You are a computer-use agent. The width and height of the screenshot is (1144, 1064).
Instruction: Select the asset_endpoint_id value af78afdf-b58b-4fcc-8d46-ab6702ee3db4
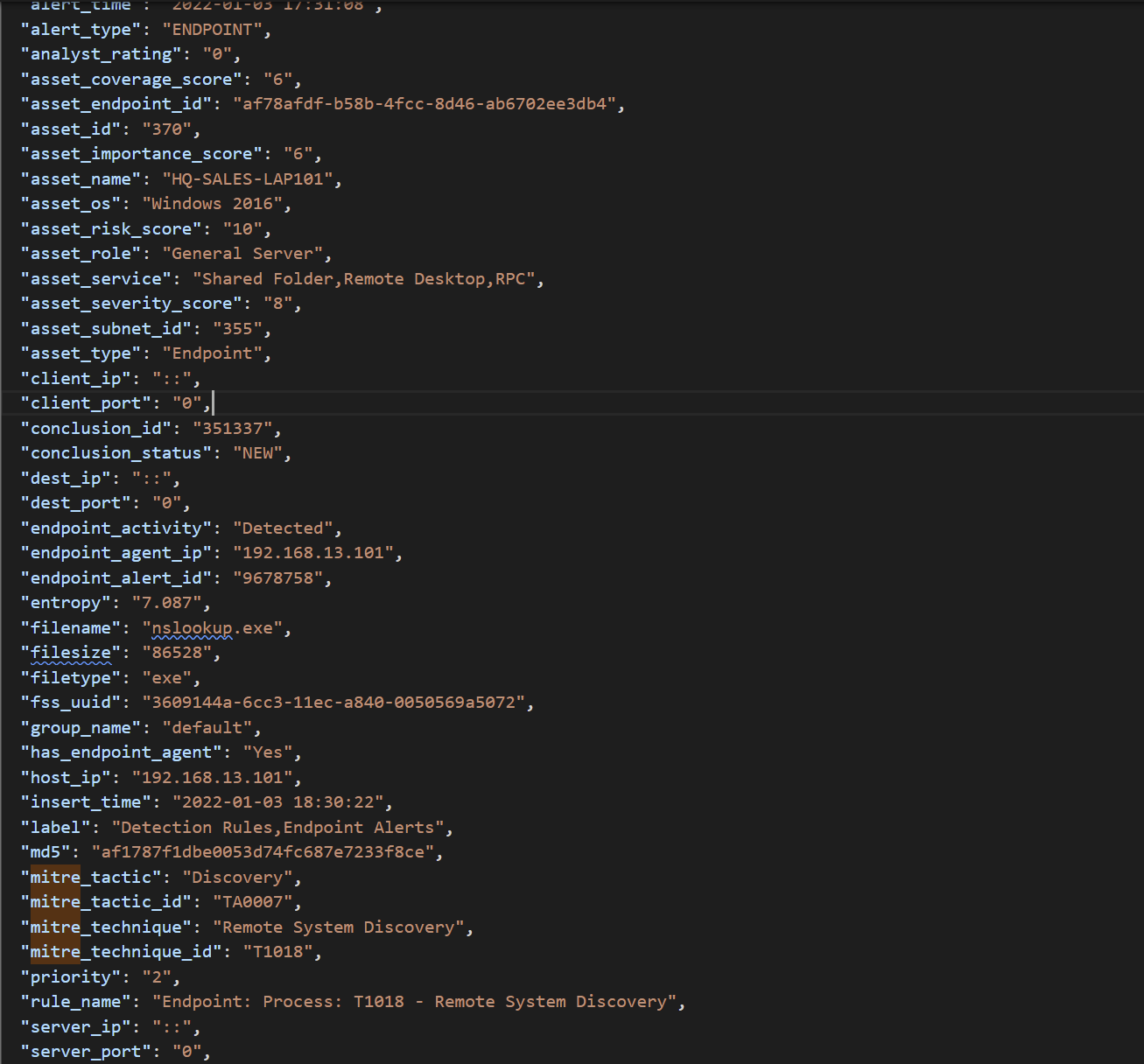pos(425,104)
